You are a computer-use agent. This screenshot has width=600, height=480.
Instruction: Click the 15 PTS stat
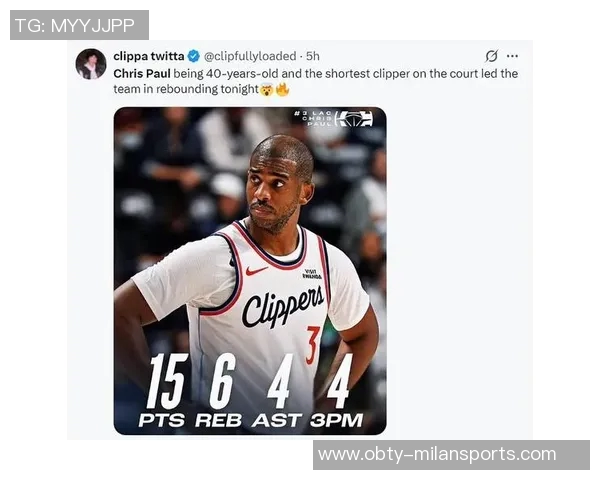point(162,390)
